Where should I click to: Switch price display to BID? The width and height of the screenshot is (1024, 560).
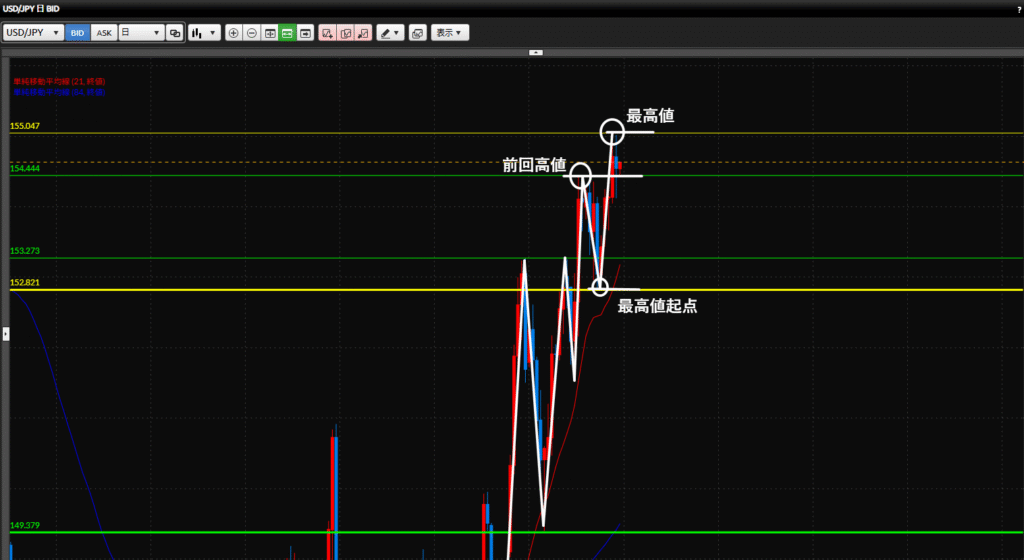pos(78,33)
